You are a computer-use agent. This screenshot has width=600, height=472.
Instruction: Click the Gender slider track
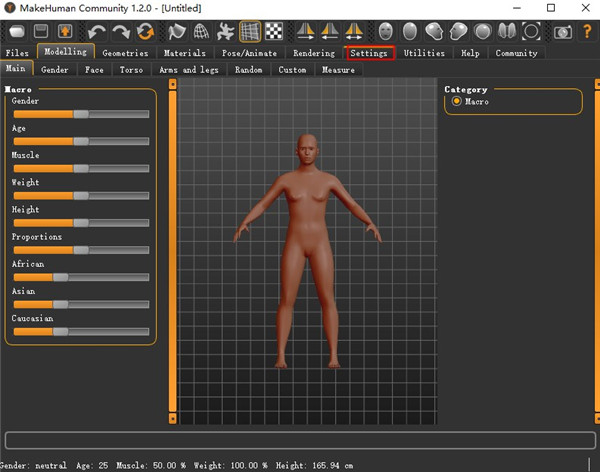click(80, 114)
